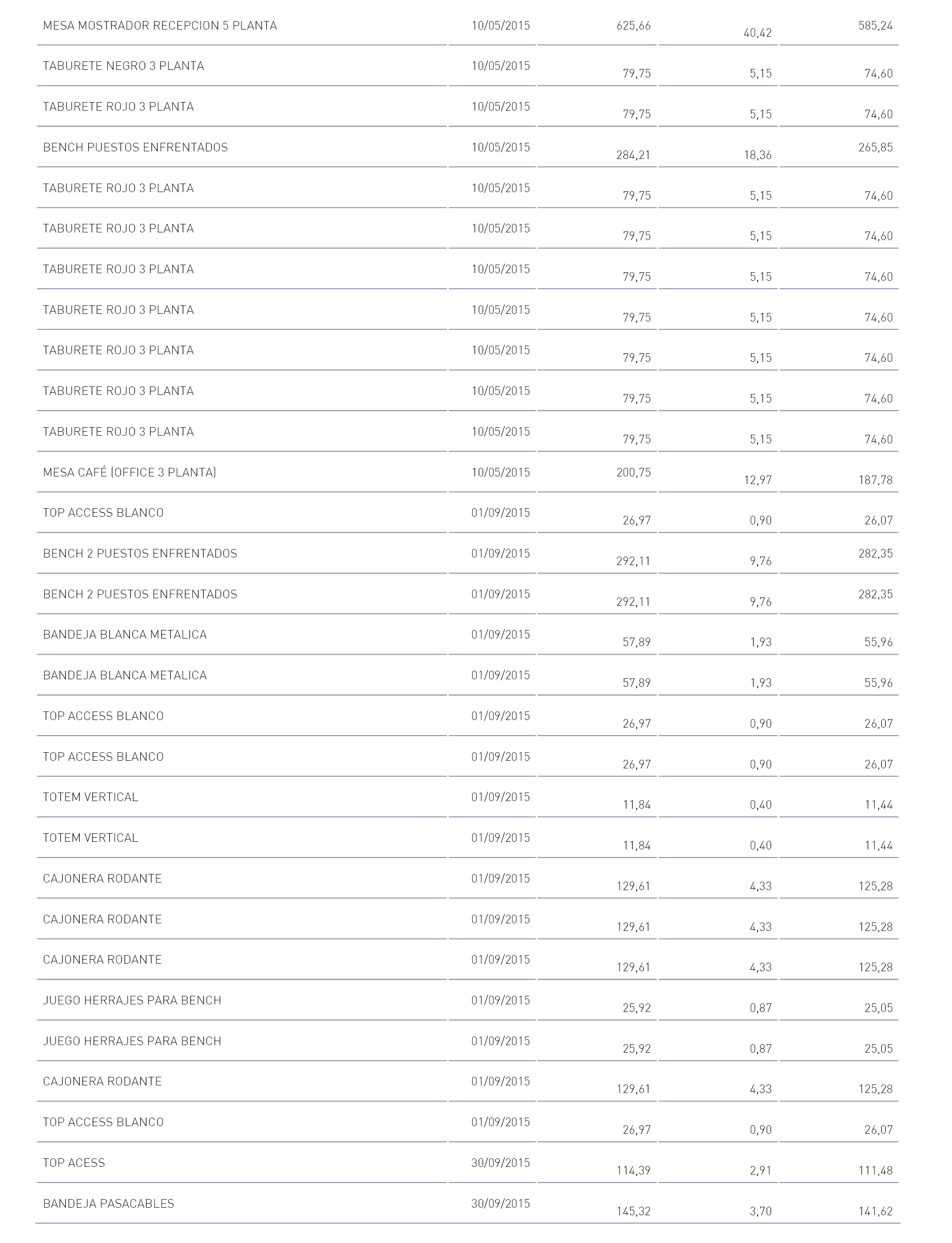
Task: Click the value 12,97
Action: click(x=758, y=480)
